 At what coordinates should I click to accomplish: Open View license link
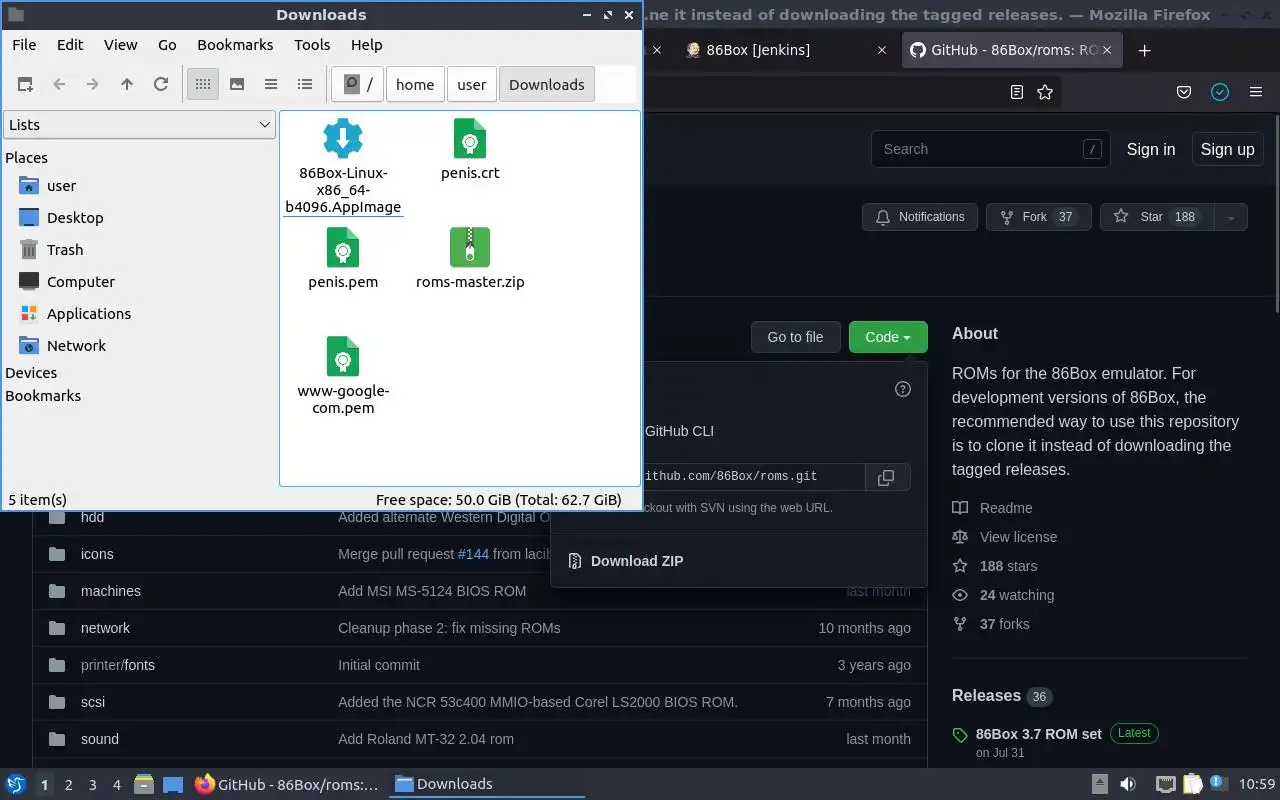pos(1018,537)
